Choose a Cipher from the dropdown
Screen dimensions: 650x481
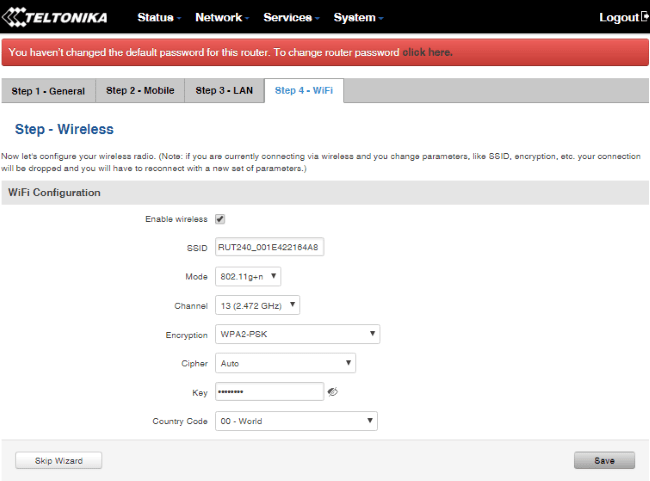[285, 363]
